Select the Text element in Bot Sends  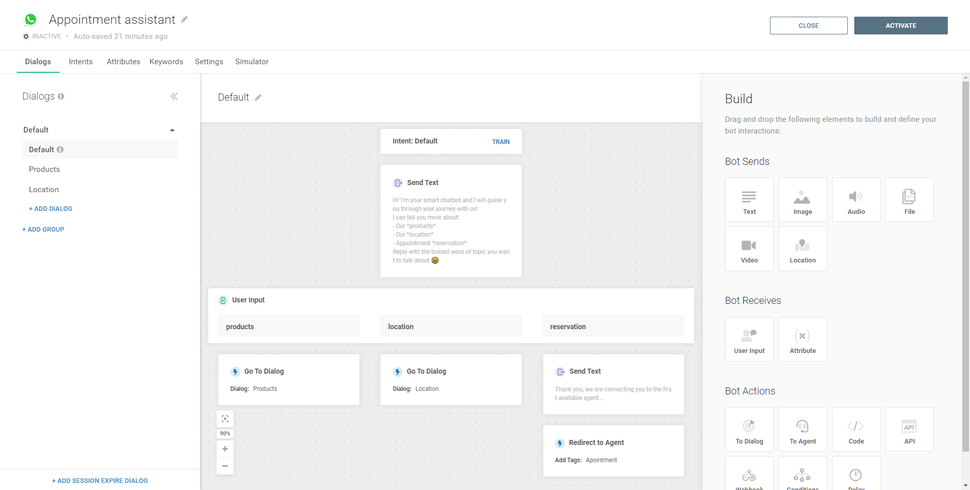[x=749, y=200]
